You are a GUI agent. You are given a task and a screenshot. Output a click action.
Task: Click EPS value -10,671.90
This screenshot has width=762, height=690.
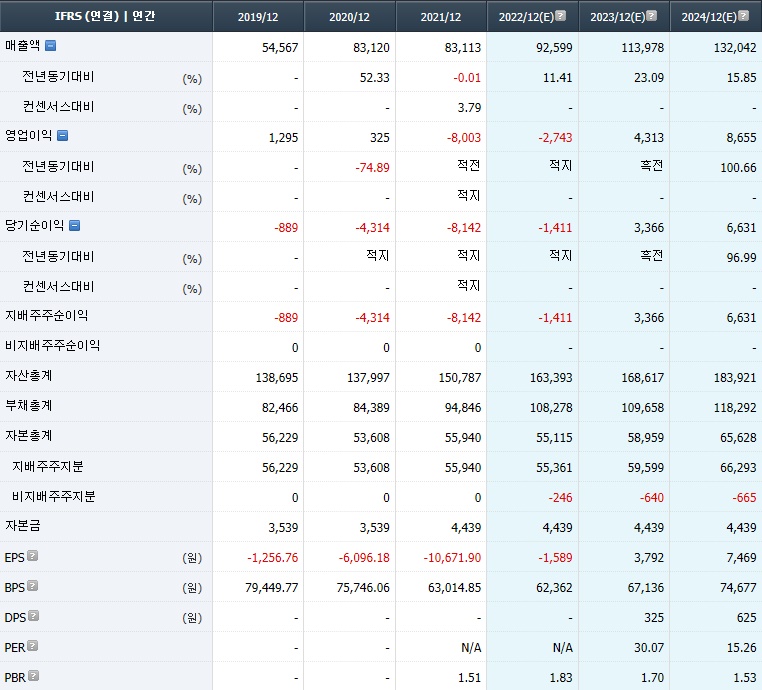[x=452, y=558]
